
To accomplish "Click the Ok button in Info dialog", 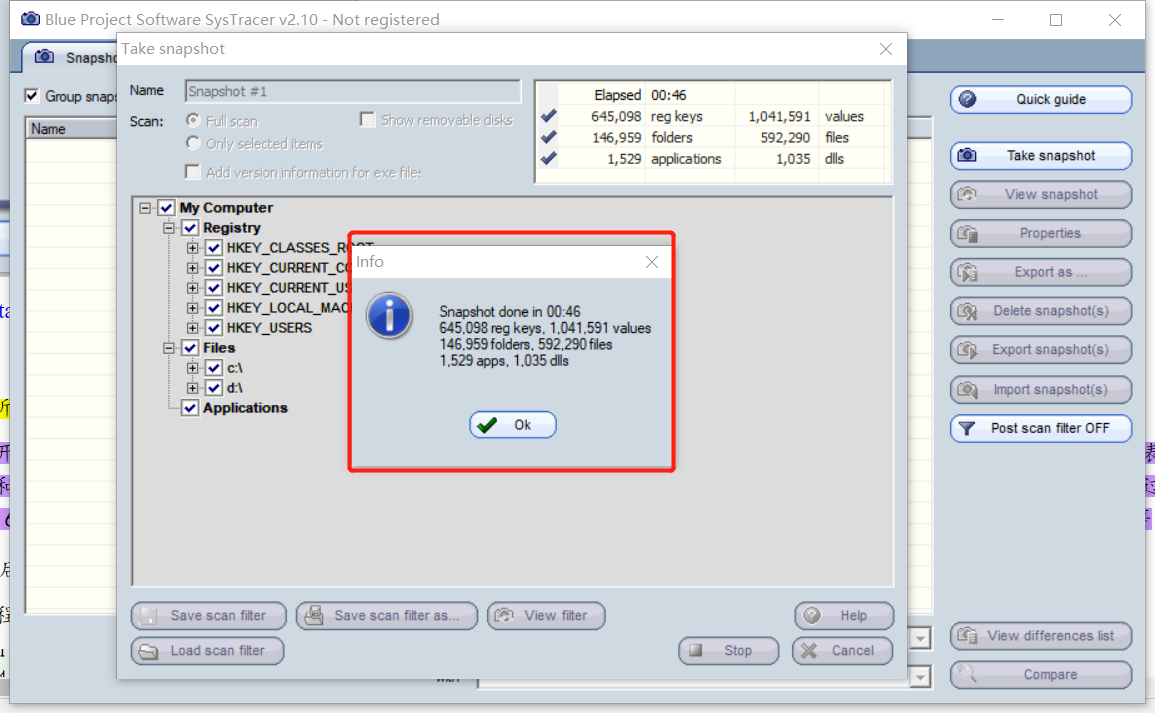I will point(513,425).
